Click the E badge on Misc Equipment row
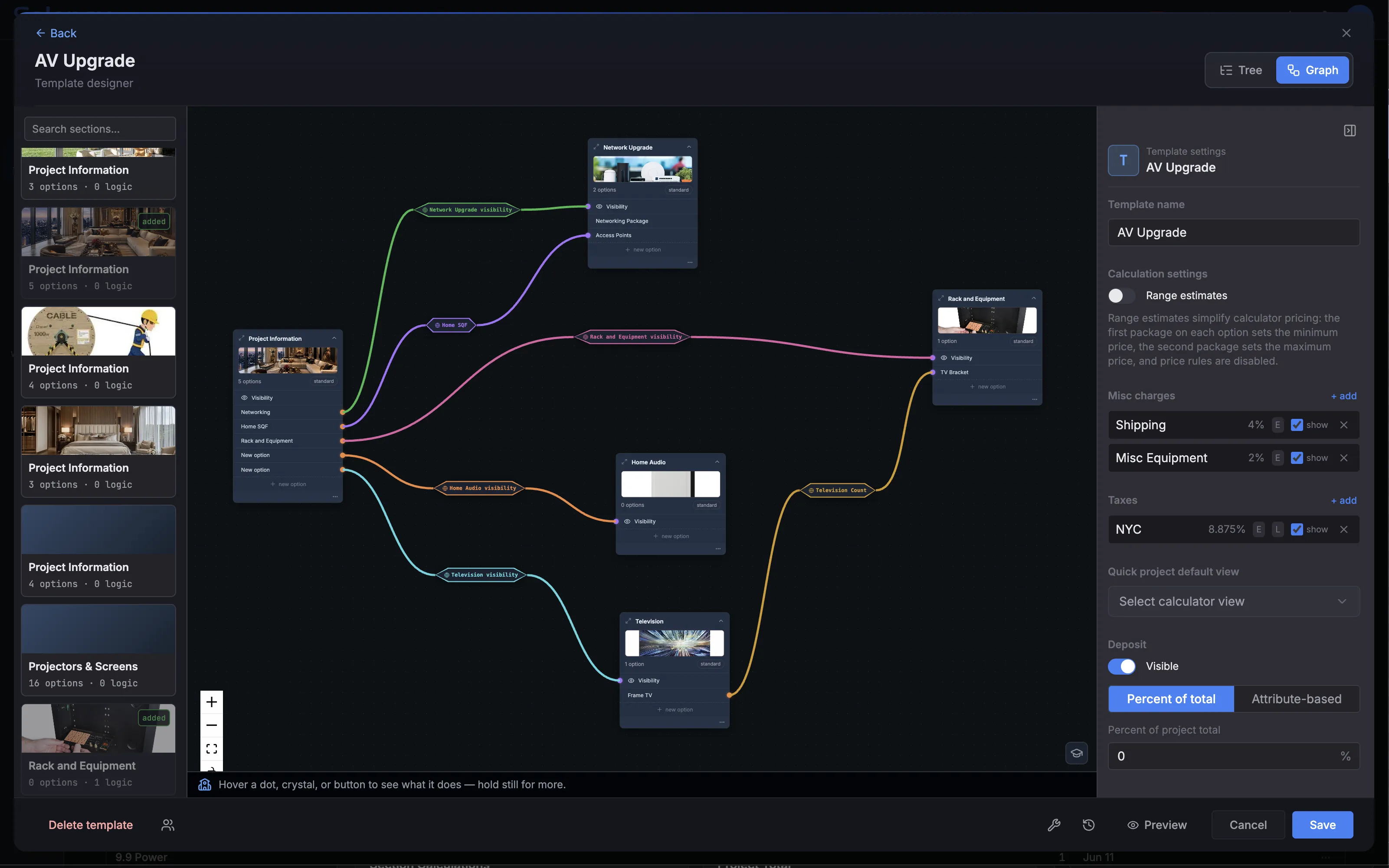 point(1278,457)
